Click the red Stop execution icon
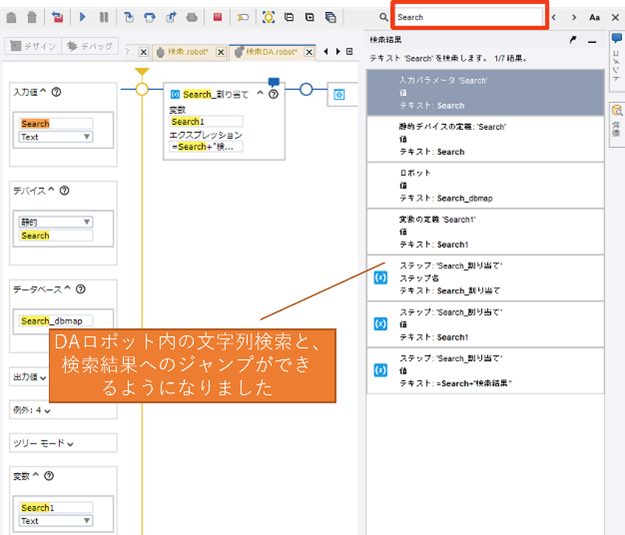 tap(217, 17)
